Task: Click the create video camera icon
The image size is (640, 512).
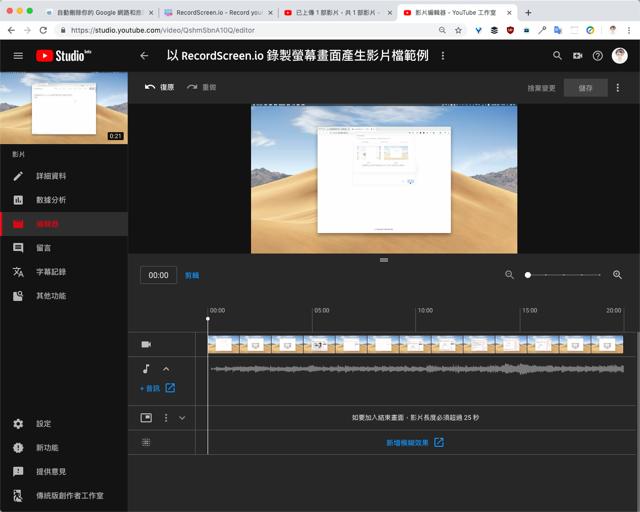Action: coord(578,56)
